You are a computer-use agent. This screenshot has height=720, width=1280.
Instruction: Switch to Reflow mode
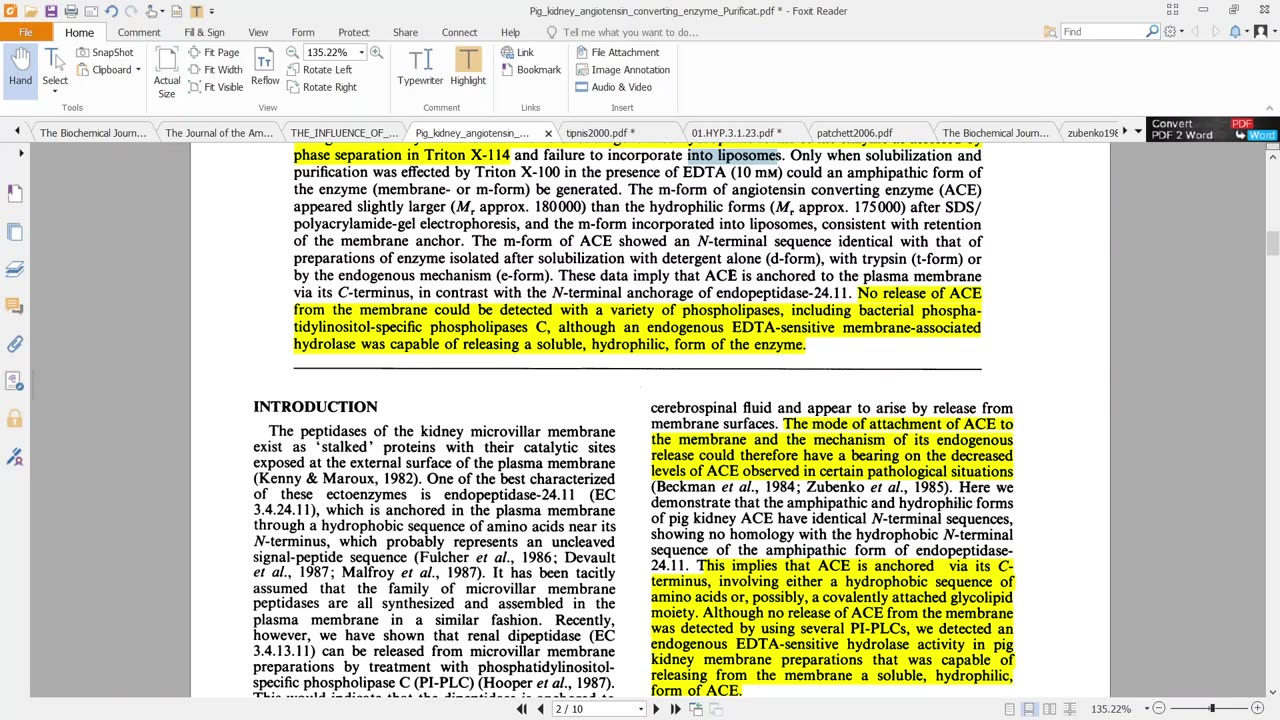[x=265, y=67]
